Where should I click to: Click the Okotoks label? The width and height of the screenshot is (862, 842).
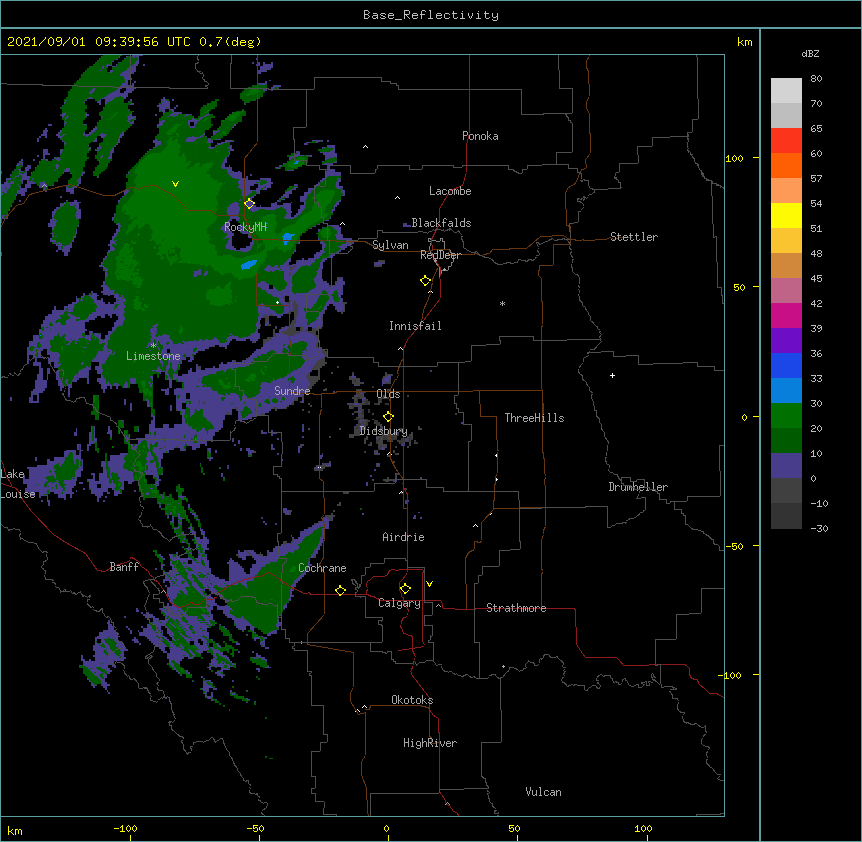pyautogui.click(x=412, y=700)
